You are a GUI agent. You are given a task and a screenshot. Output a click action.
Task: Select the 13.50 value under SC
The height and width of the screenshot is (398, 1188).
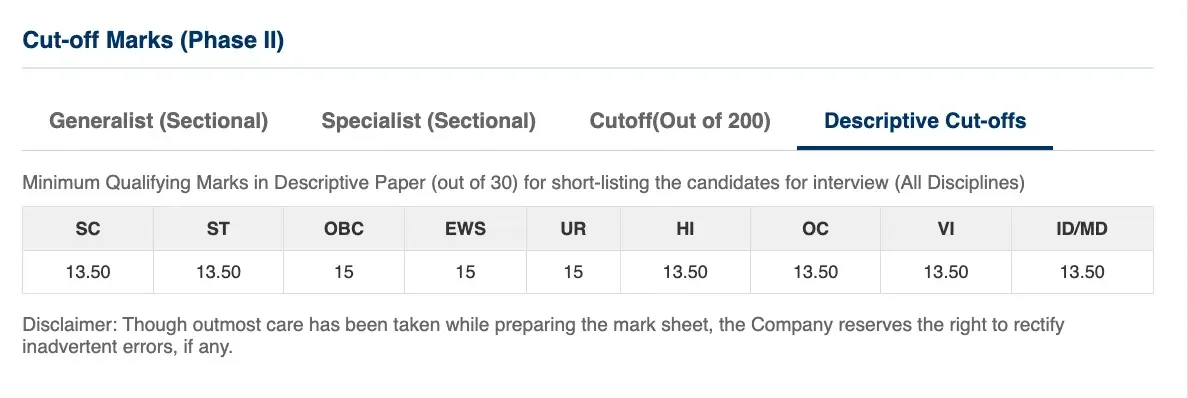(88, 272)
